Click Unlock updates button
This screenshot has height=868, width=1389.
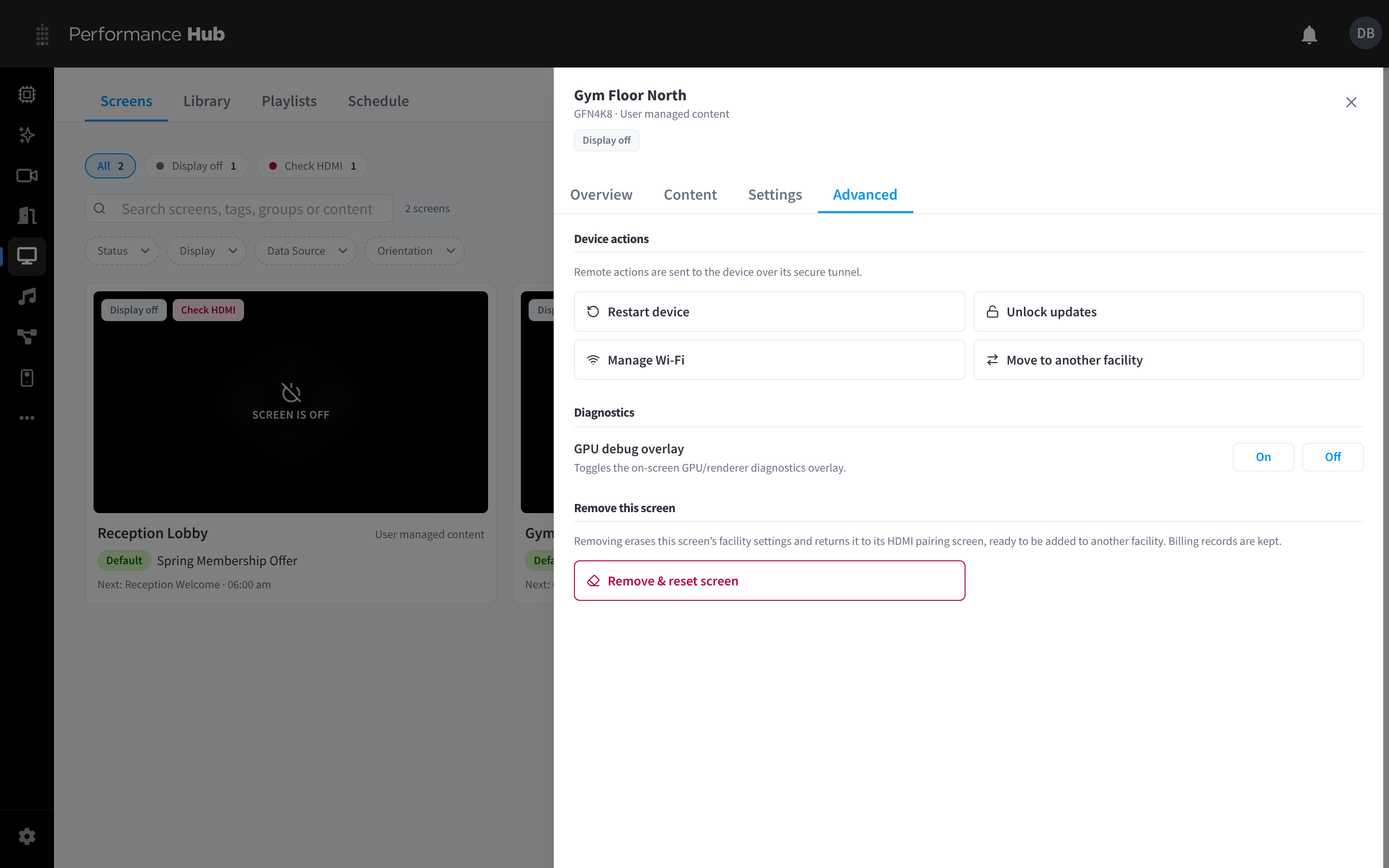tap(1168, 312)
